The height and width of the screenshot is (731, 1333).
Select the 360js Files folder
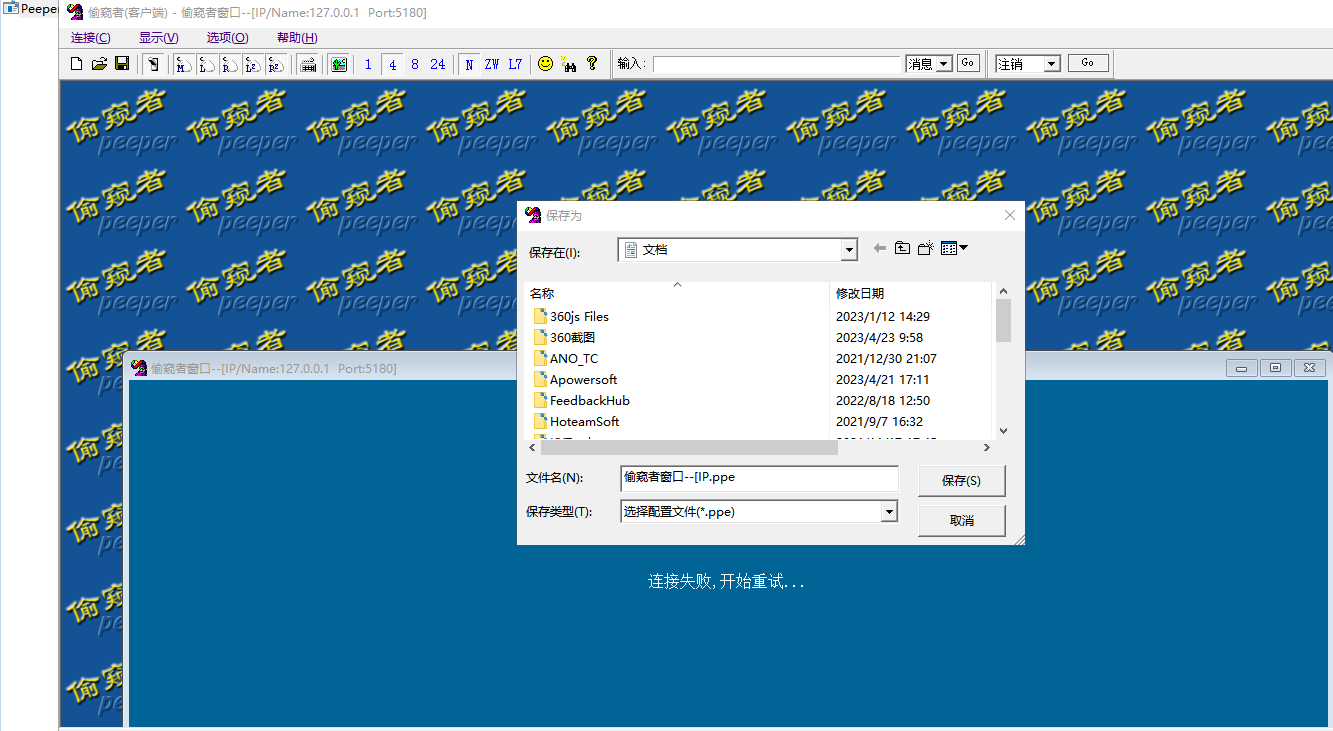click(x=571, y=316)
